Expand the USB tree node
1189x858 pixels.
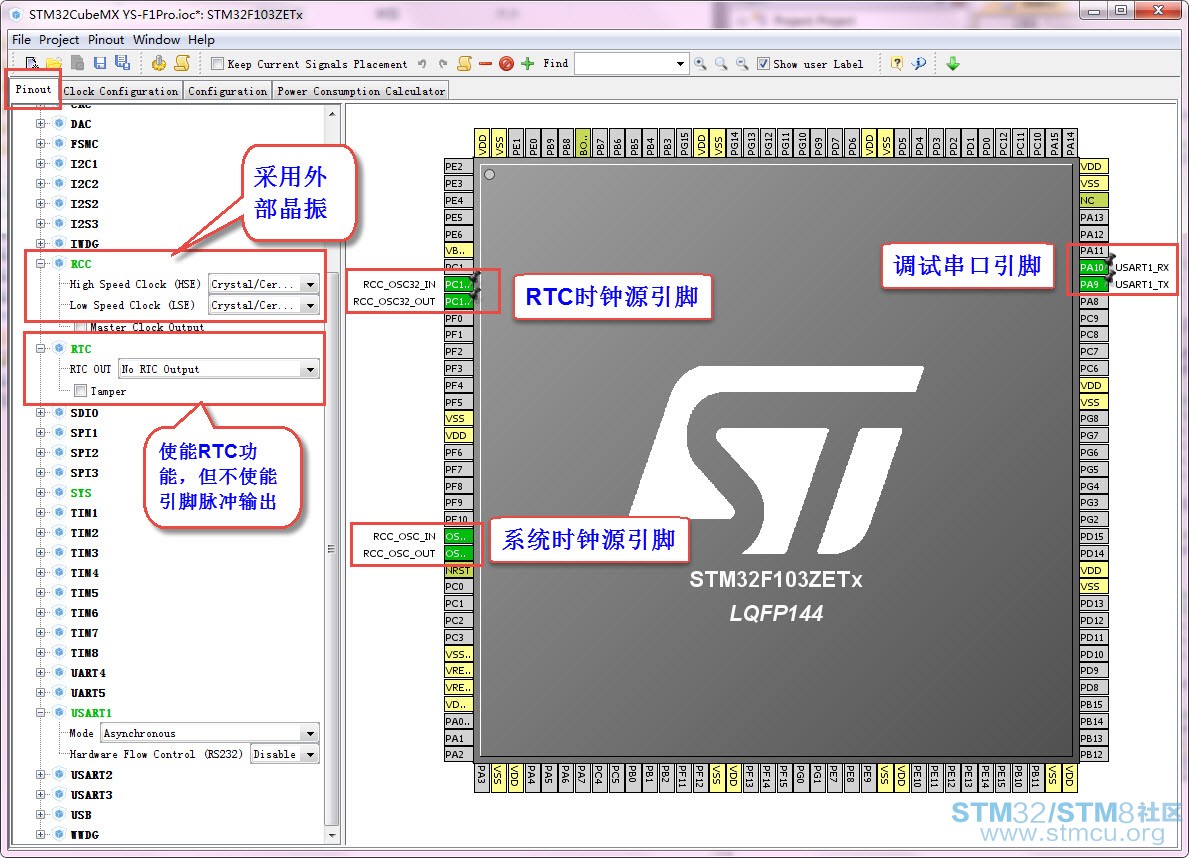(40, 814)
